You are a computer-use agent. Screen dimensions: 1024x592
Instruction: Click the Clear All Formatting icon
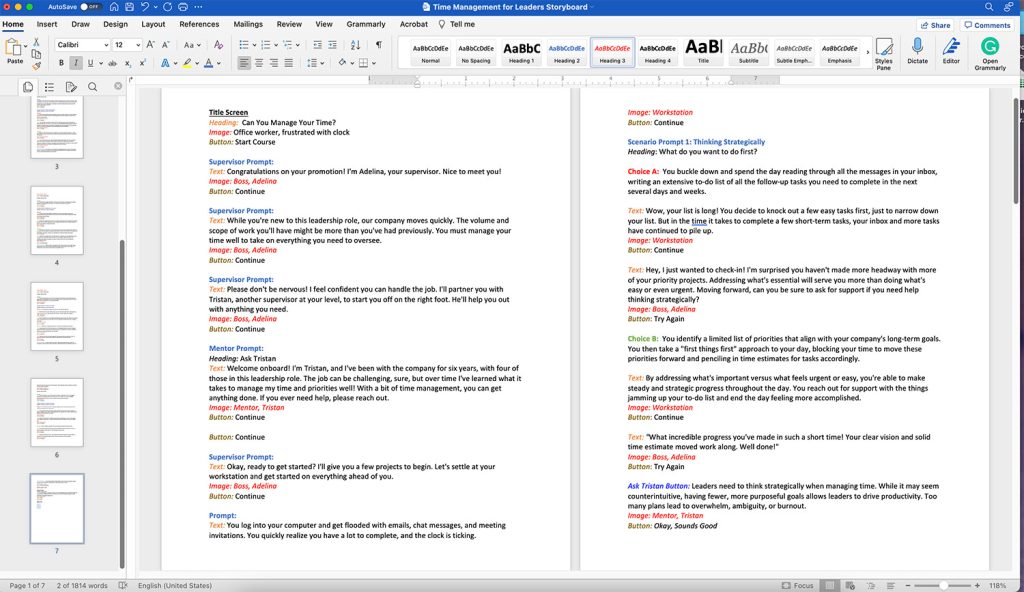[x=220, y=45]
